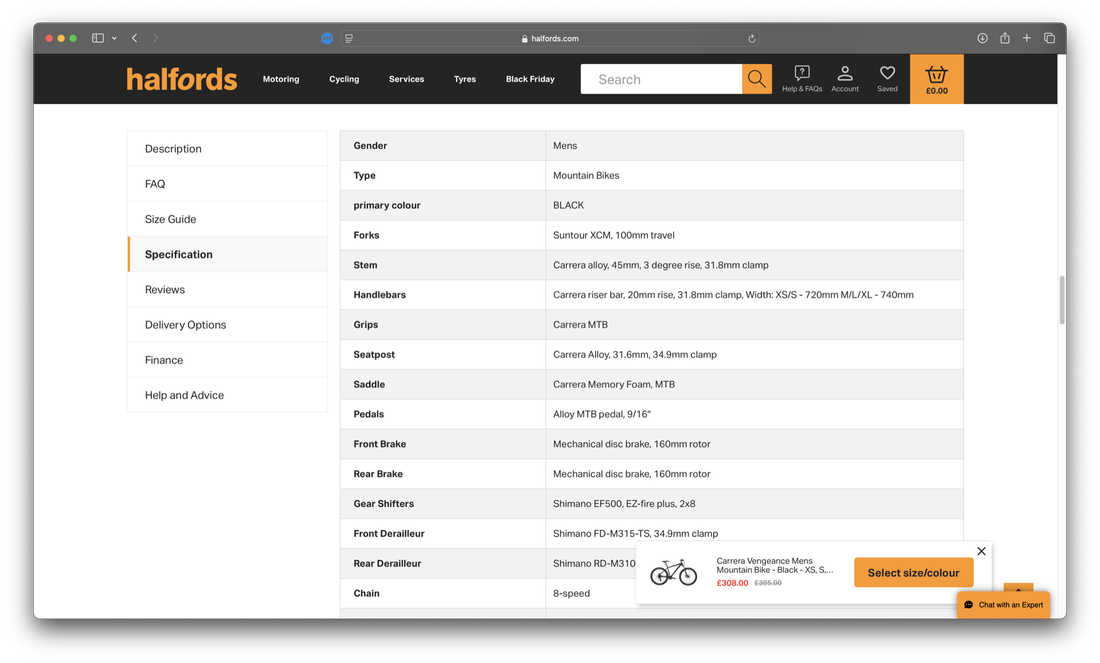This screenshot has height=663, width=1100.
Task: Click 'Shimano EF500, EZ-fire plus, 2x8' value
Action: coord(624,503)
